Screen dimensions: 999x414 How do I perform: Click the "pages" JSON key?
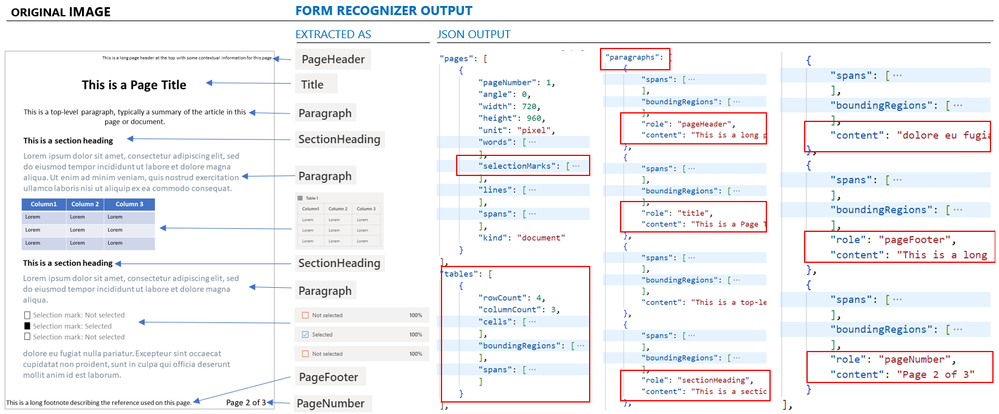tap(457, 58)
